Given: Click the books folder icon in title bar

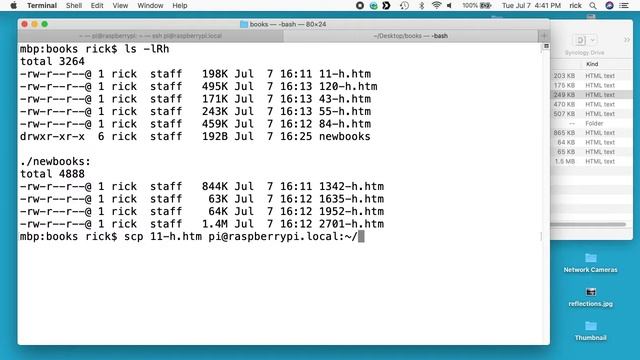Looking at the screenshot, I should click(244, 24).
